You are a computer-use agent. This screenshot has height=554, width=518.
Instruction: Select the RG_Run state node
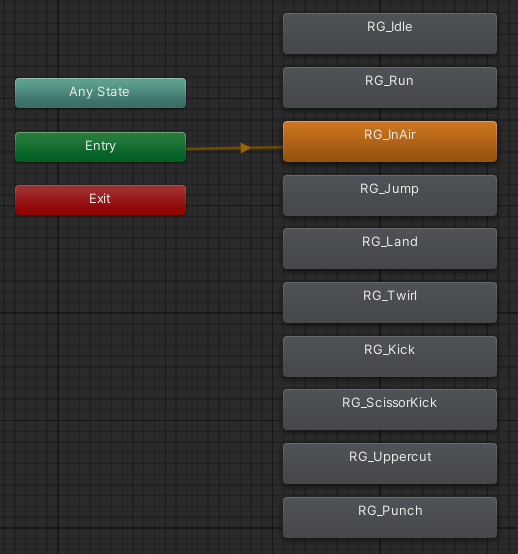pos(390,88)
